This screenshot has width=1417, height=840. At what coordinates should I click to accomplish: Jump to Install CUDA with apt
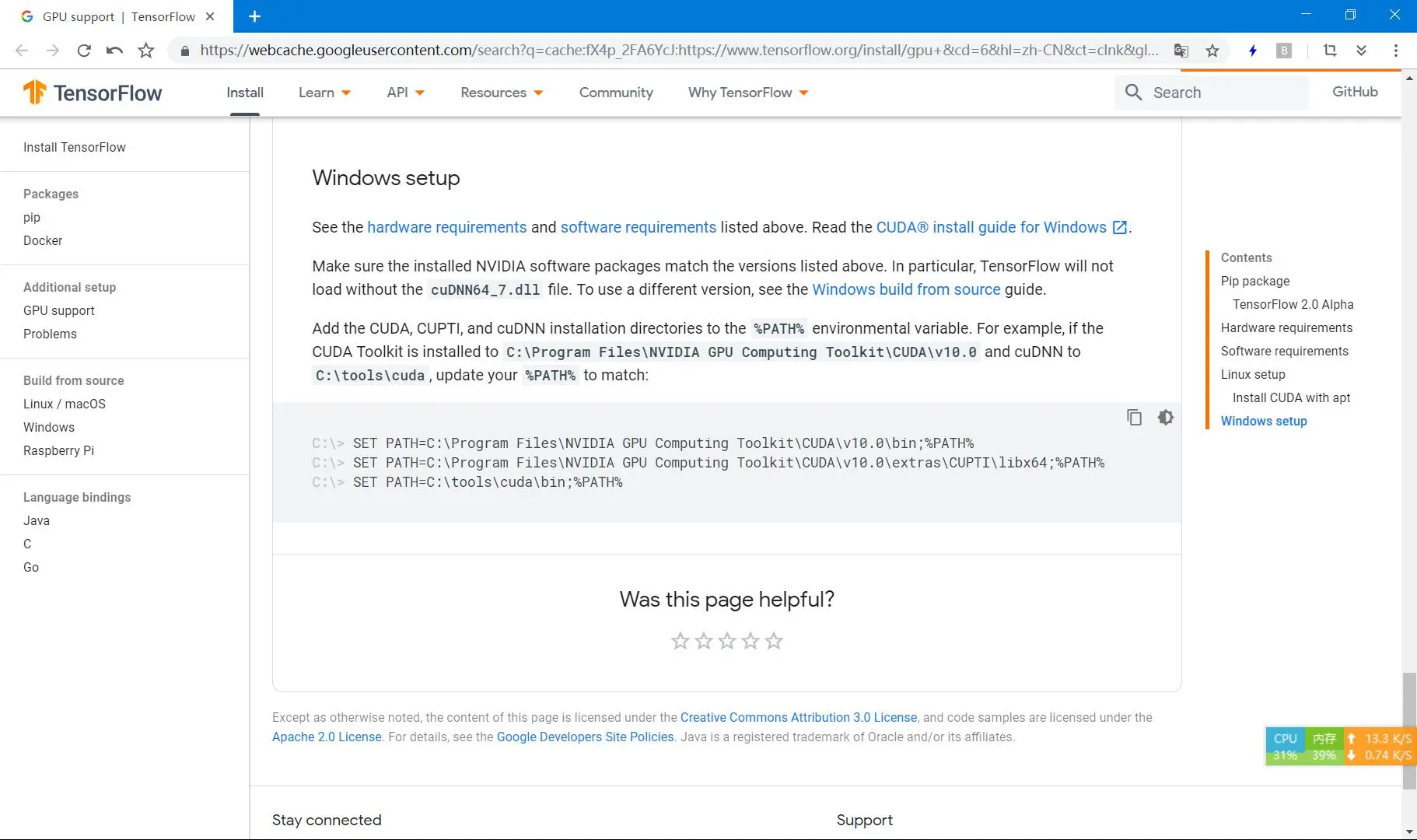coord(1291,397)
